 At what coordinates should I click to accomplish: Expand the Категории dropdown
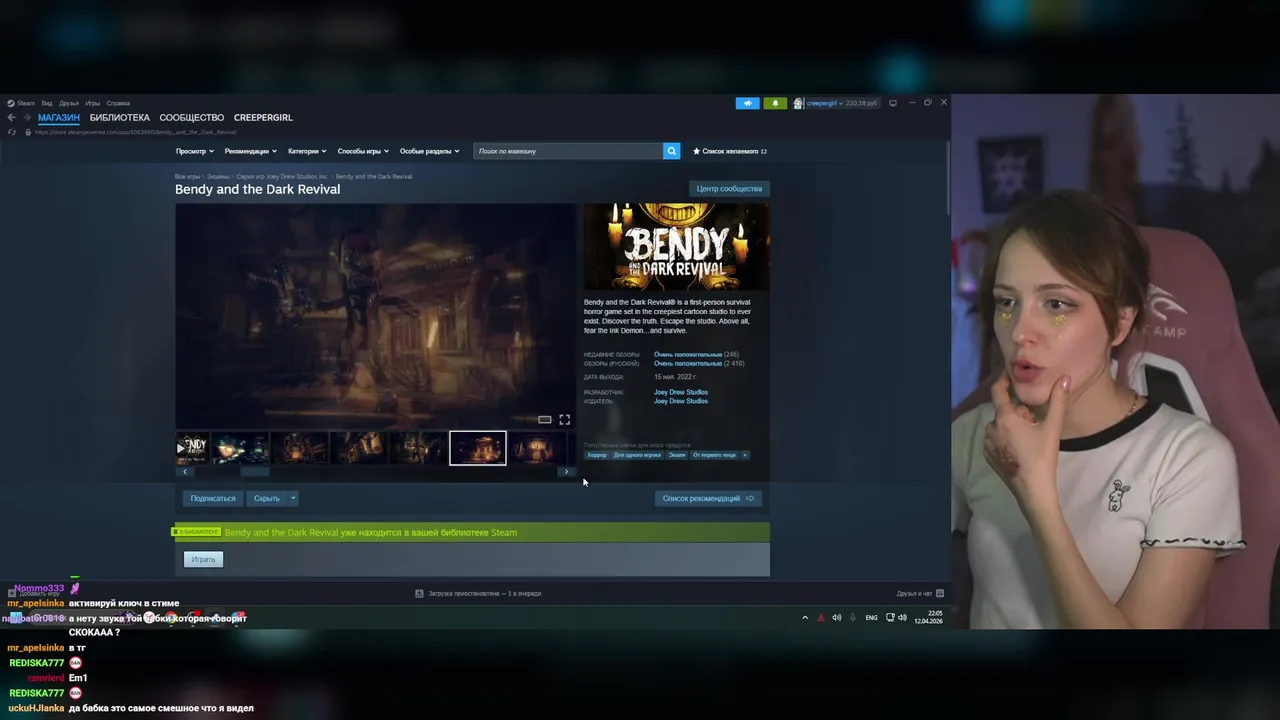(x=307, y=151)
